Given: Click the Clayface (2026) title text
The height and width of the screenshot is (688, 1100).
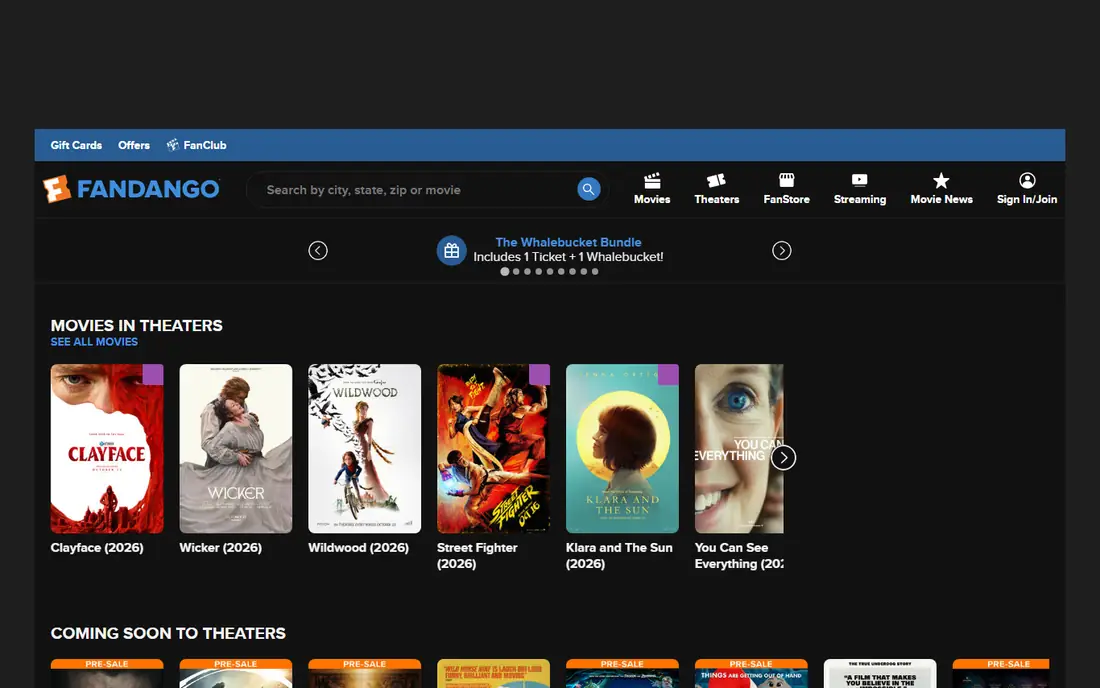Looking at the screenshot, I should click(97, 548).
